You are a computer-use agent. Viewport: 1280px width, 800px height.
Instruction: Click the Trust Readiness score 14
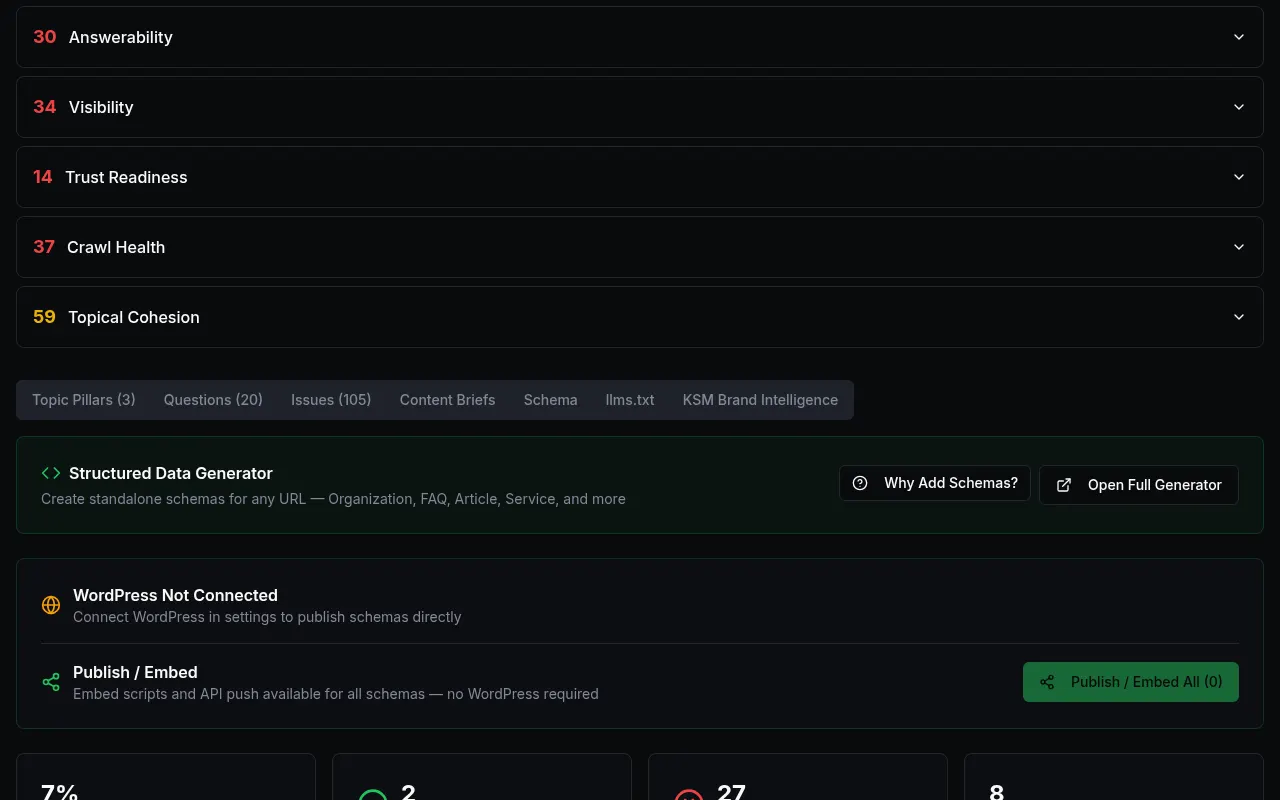tap(43, 177)
